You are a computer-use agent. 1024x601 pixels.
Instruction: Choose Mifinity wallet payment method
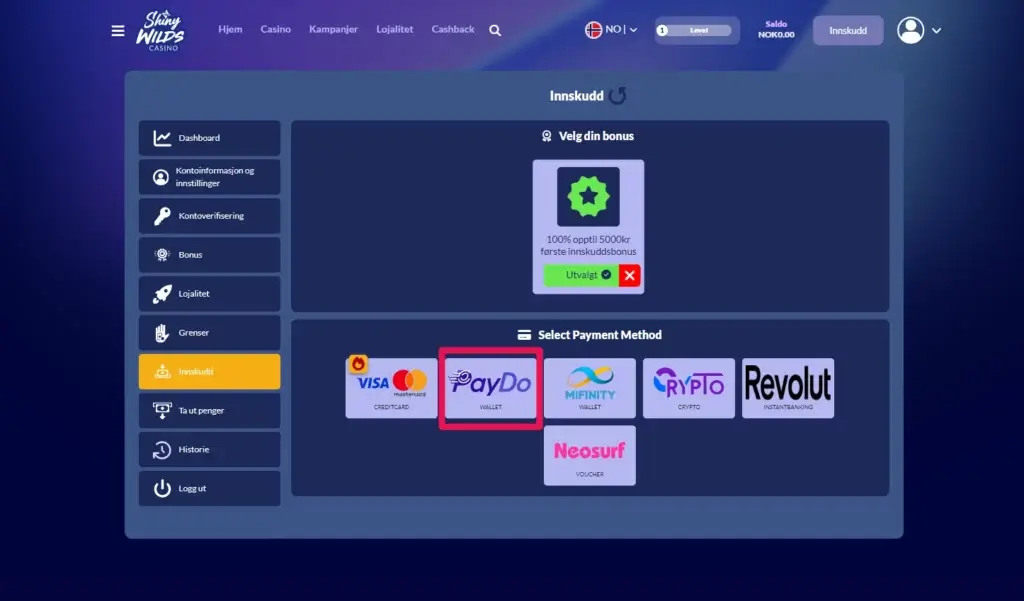coord(590,388)
